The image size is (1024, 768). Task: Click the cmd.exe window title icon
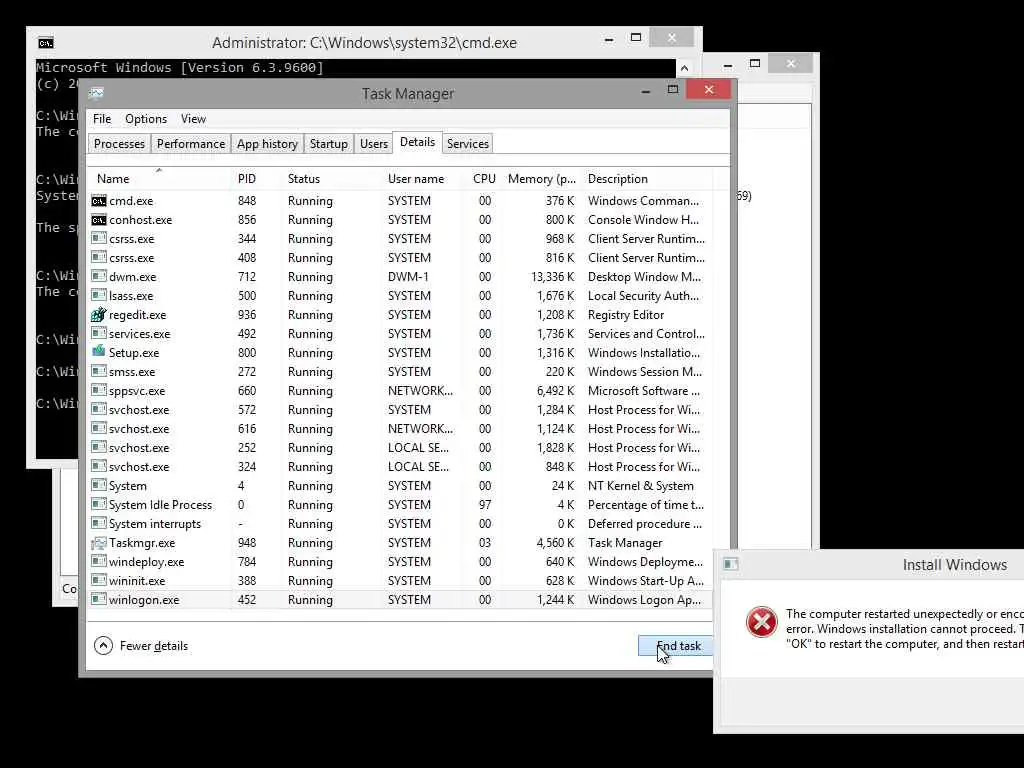(46, 43)
